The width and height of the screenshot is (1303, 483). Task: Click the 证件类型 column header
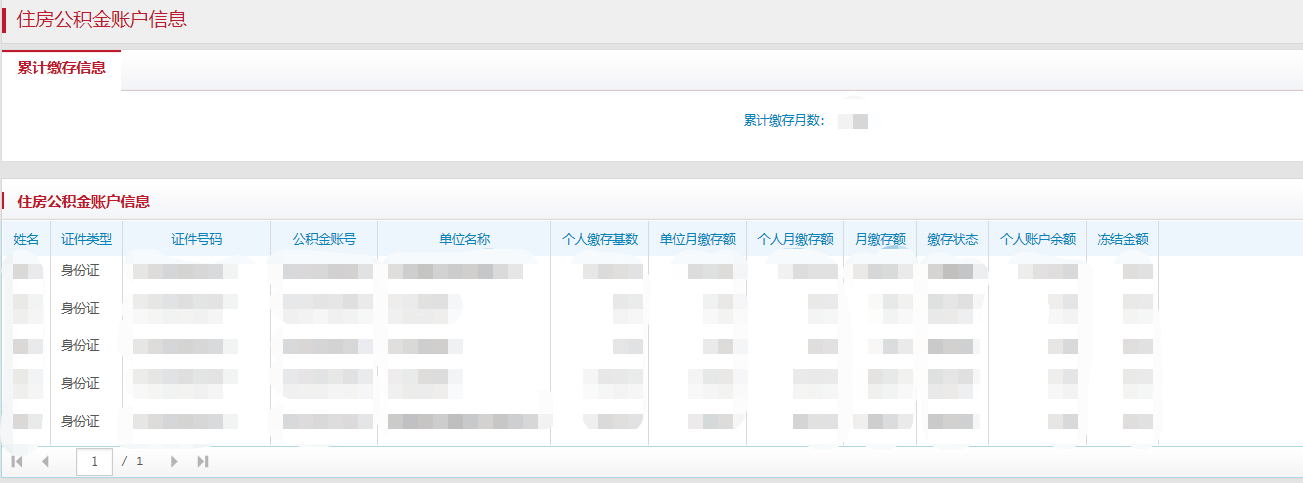(x=86, y=239)
